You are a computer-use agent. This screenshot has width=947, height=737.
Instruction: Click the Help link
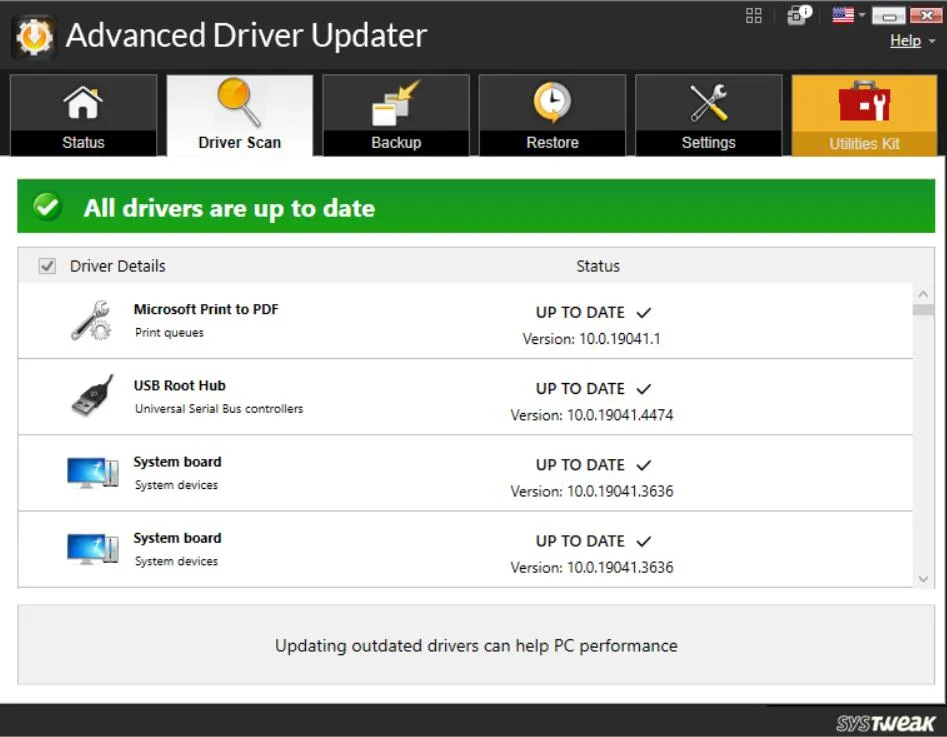pos(904,41)
